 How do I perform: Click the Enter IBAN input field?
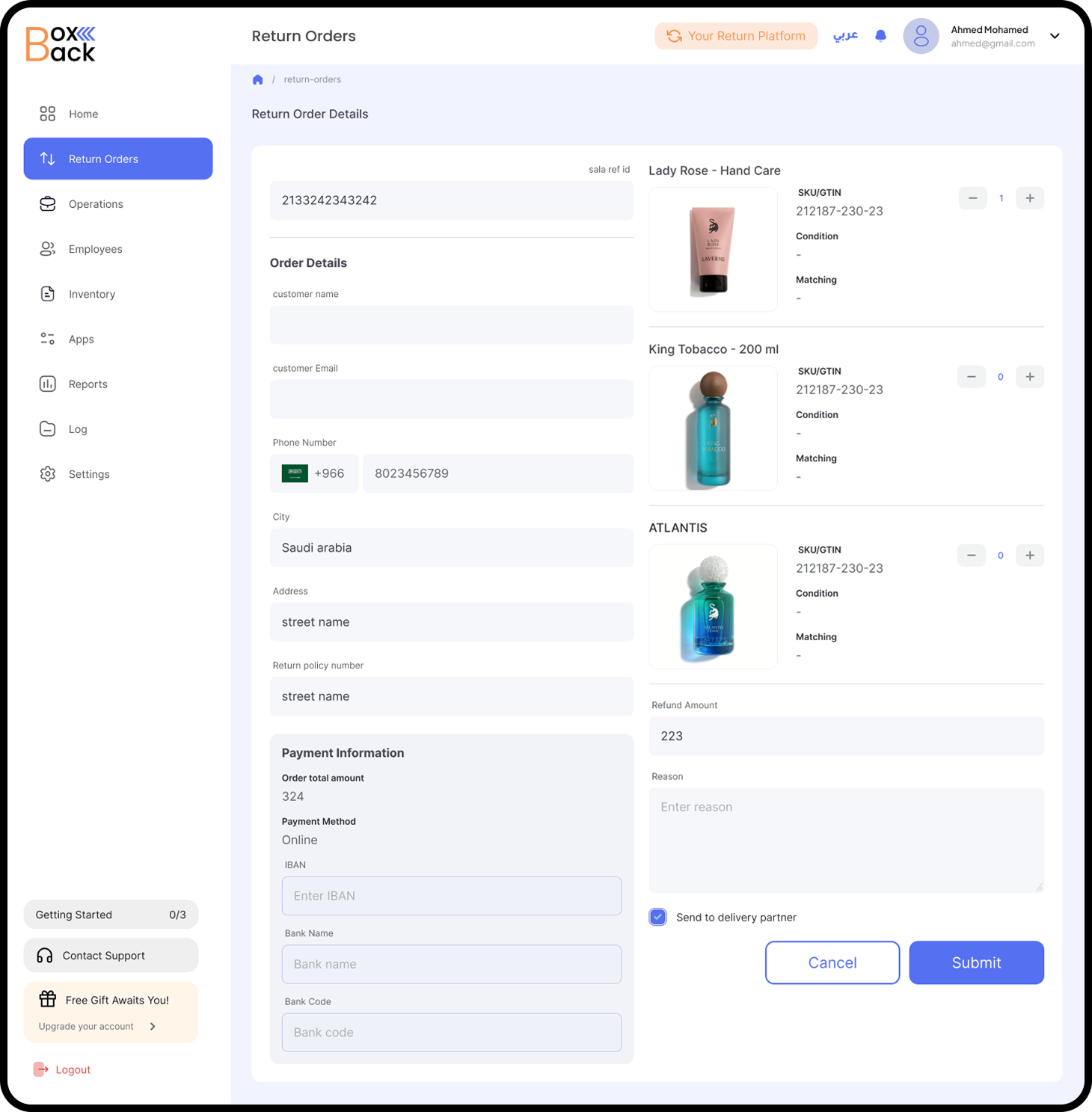pyautogui.click(x=451, y=896)
